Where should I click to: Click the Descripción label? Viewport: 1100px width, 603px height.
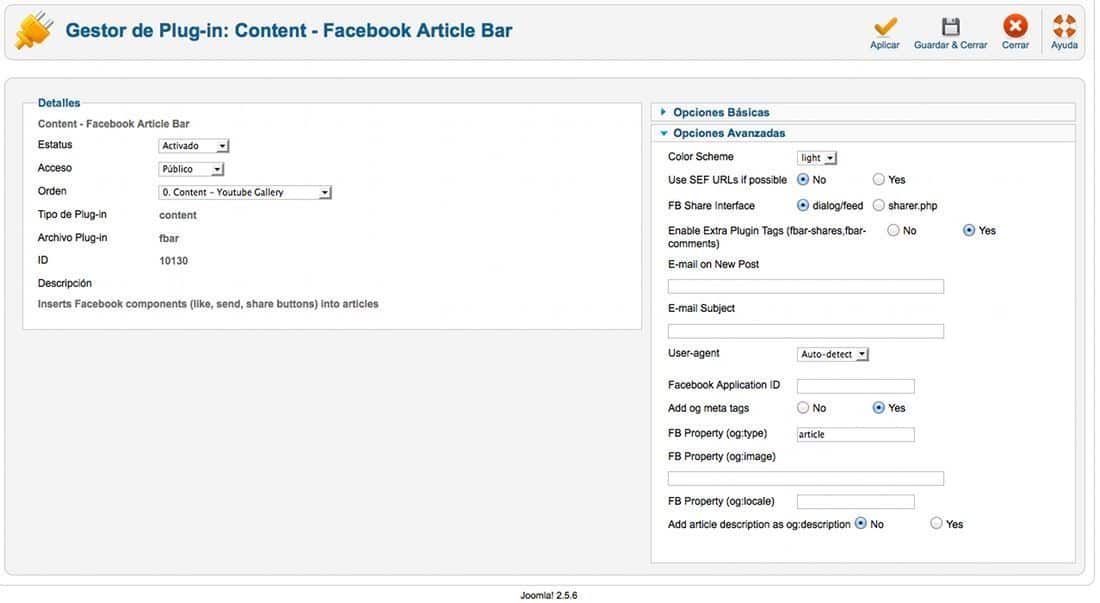pyautogui.click(x=65, y=283)
